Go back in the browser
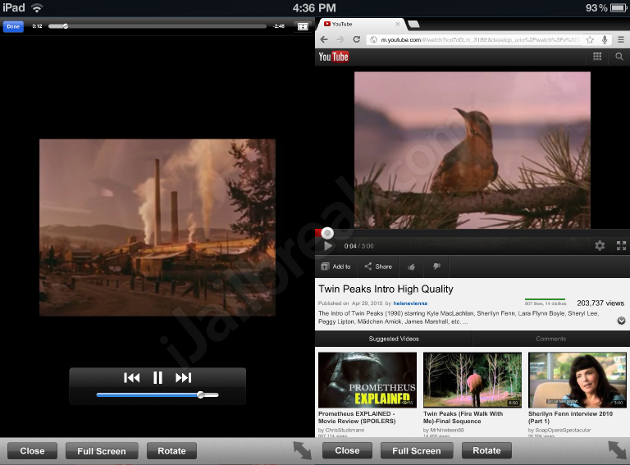Viewport: 630px width, 465px height. pos(324,39)
